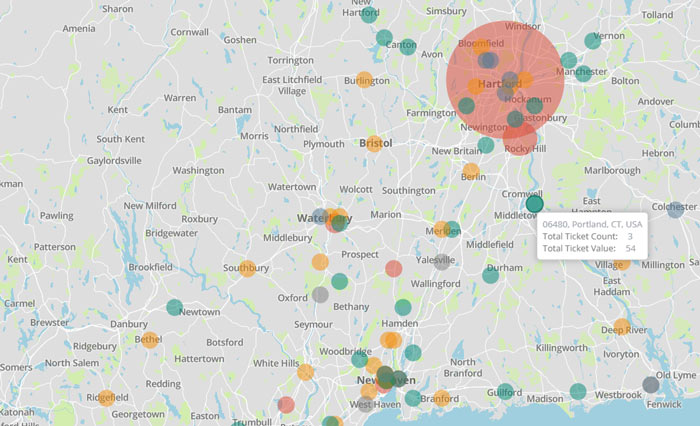Select the orange marker near White Hills
Viewport: 700px width, 426px height.
[305, 372]
